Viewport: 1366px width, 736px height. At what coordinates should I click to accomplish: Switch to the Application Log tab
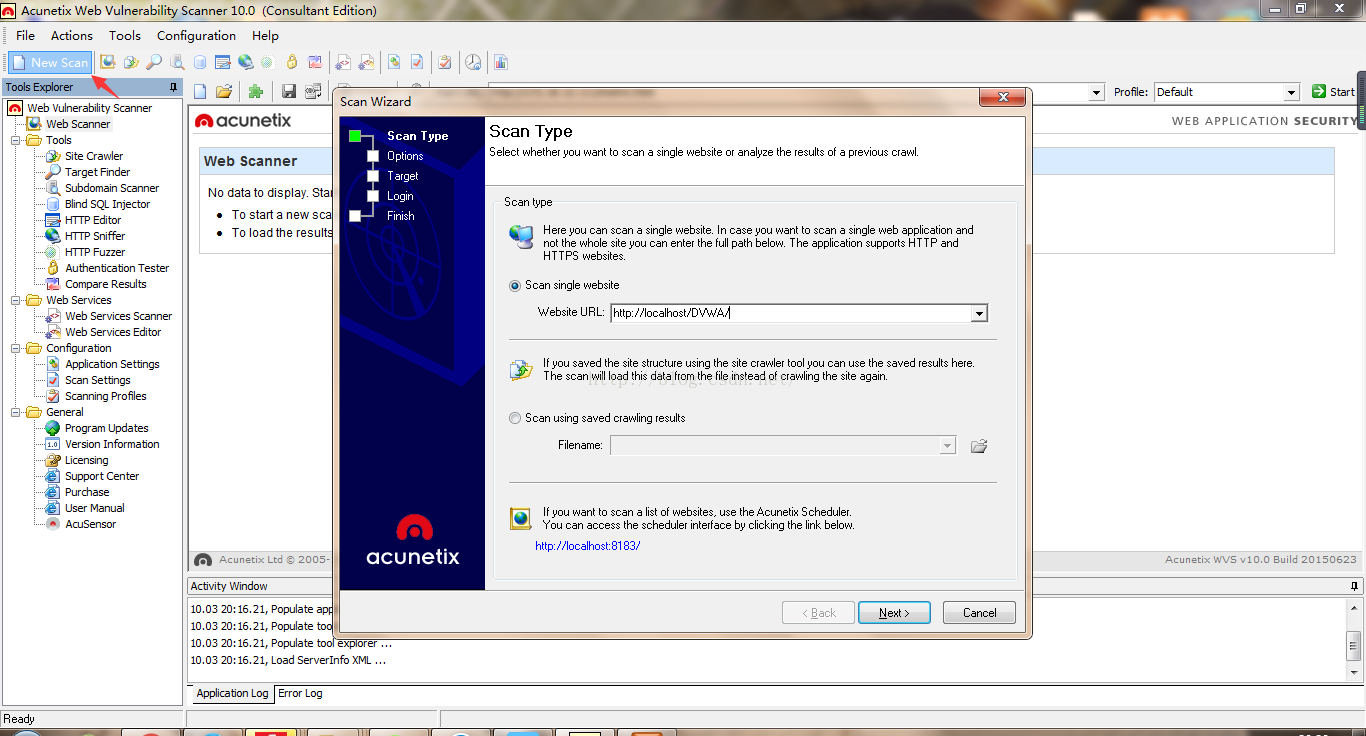[x=232, y=693]
